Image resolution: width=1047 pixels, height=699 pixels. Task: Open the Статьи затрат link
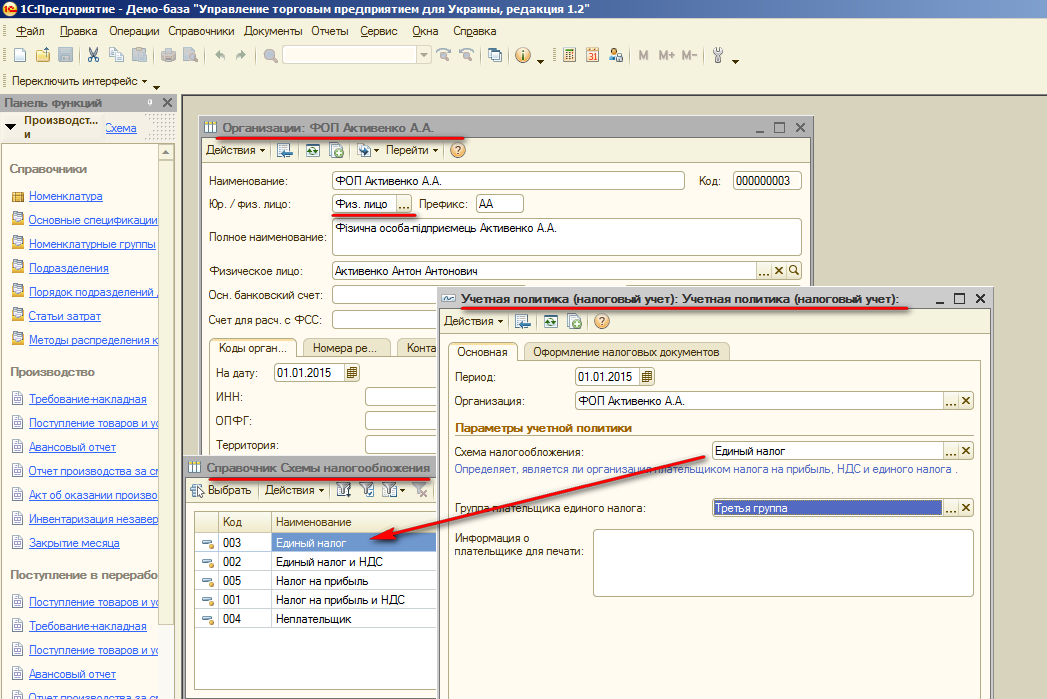tap(64, 316)
